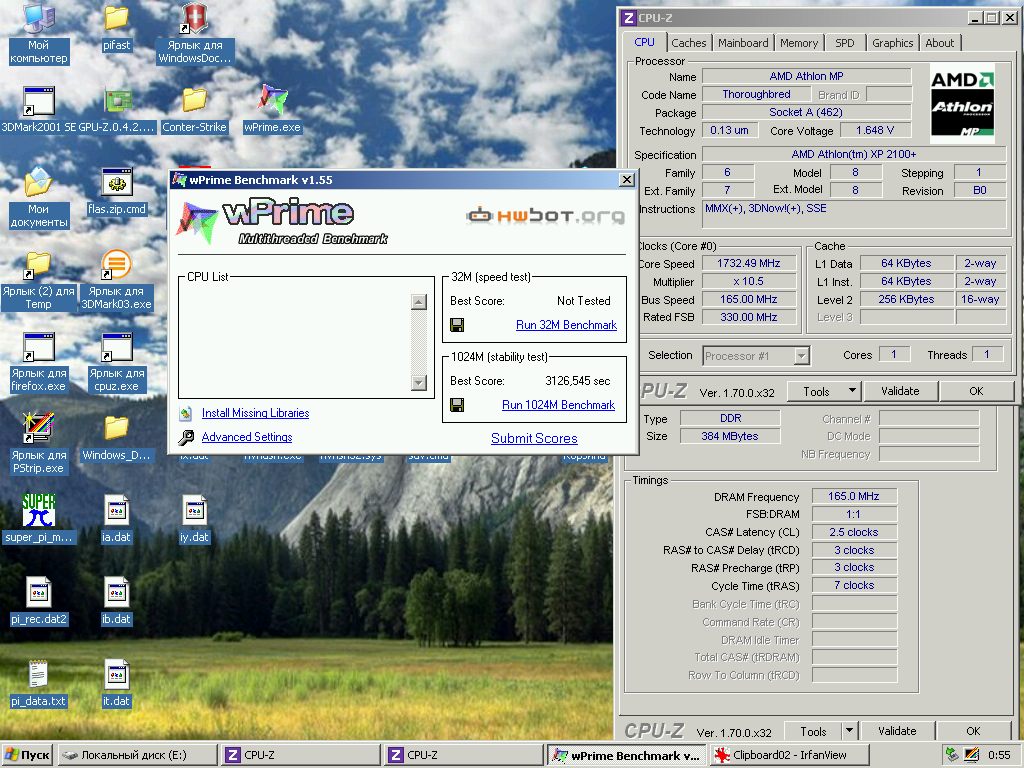
Task: Click the CPU List scroll down arrow
Action: (419, 383)
